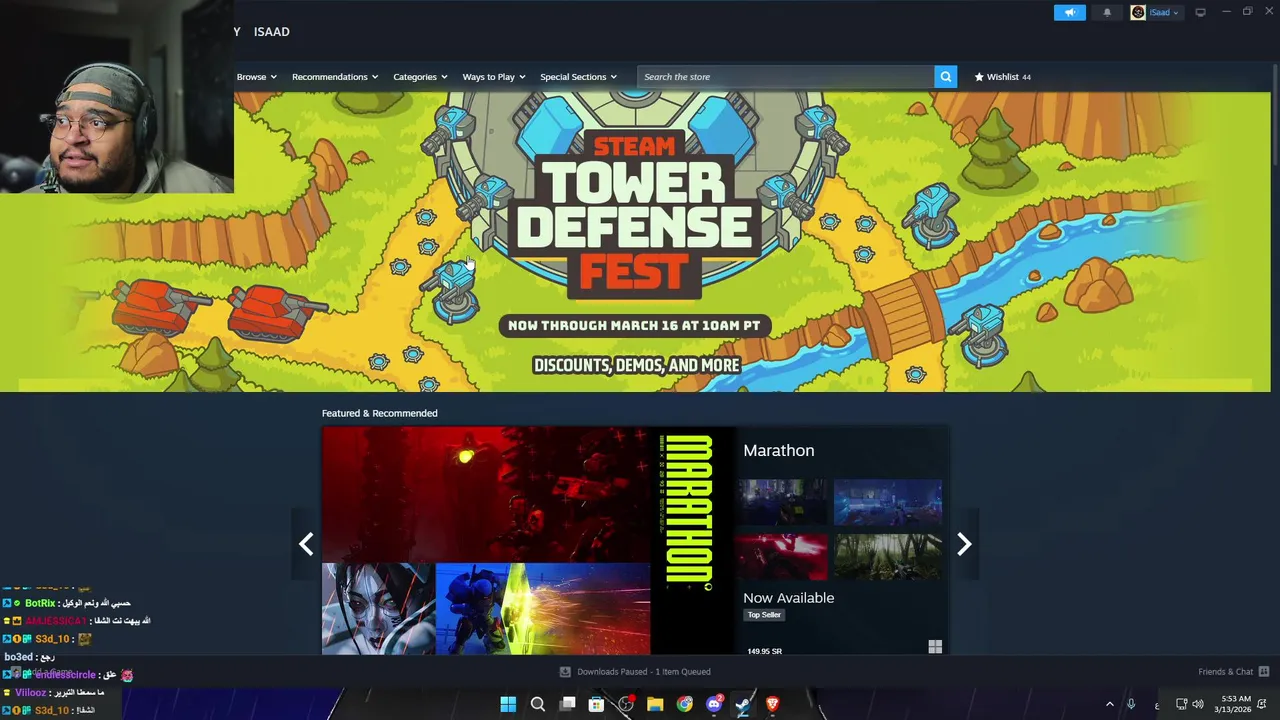View the red Marathon screenshot thumbnail

pos(782,557)
